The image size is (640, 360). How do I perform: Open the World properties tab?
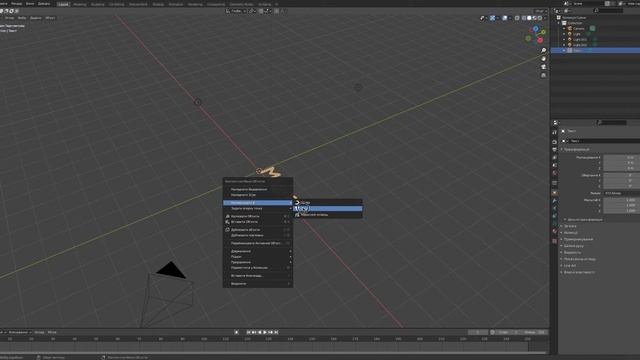point(554,173)
